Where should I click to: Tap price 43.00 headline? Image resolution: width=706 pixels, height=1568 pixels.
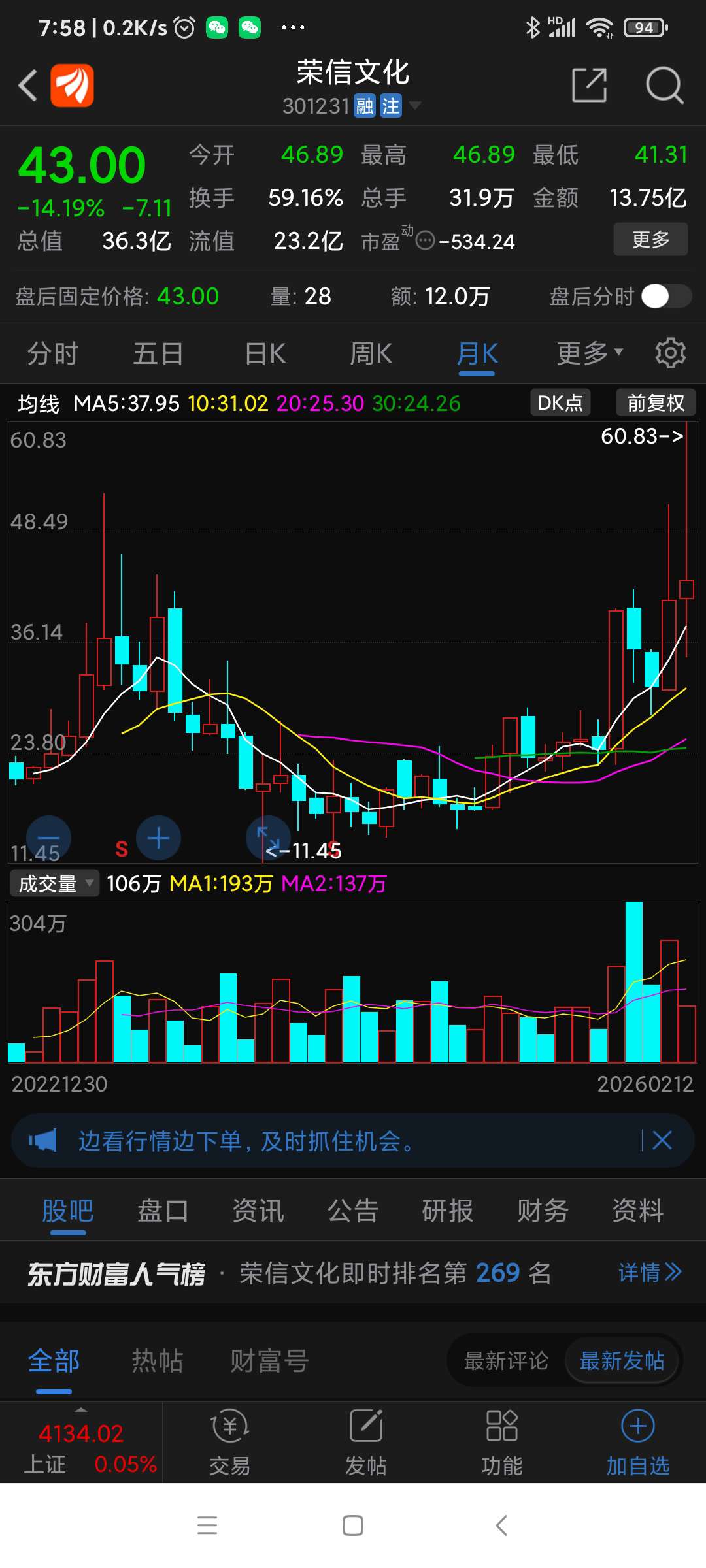tap(82, 165)
